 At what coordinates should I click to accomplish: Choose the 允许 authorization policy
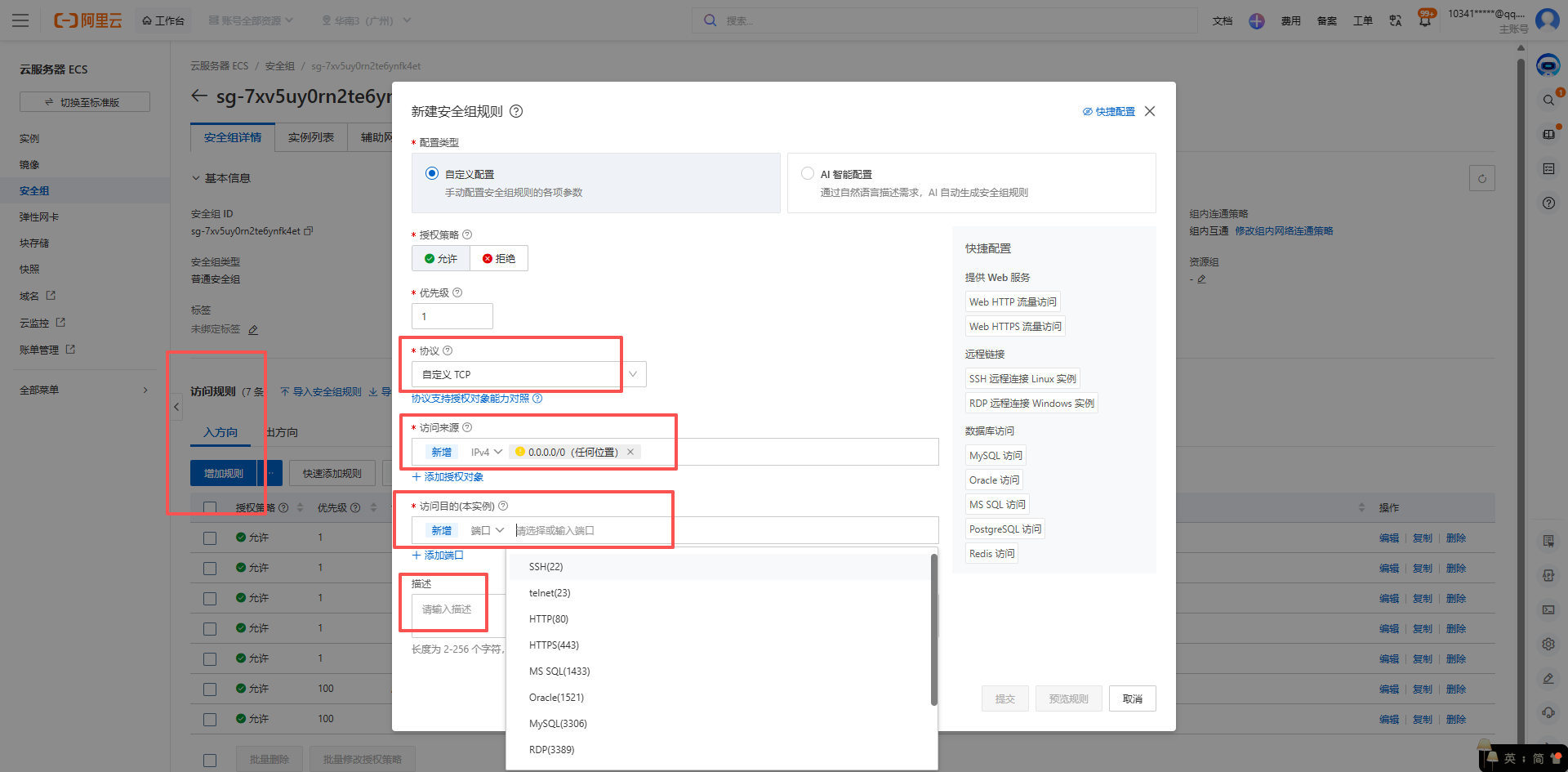[441, 258]
